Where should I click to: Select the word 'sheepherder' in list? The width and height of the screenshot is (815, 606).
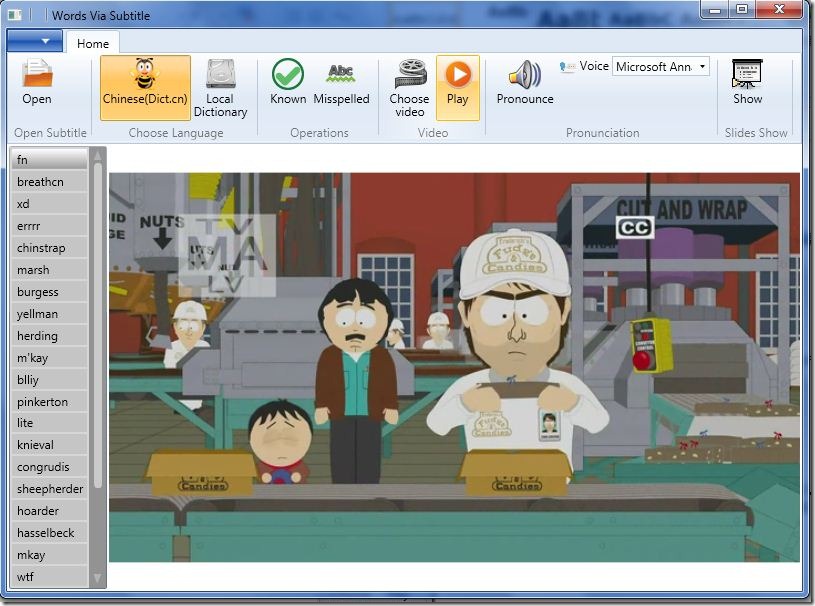(x=48, y=489)
